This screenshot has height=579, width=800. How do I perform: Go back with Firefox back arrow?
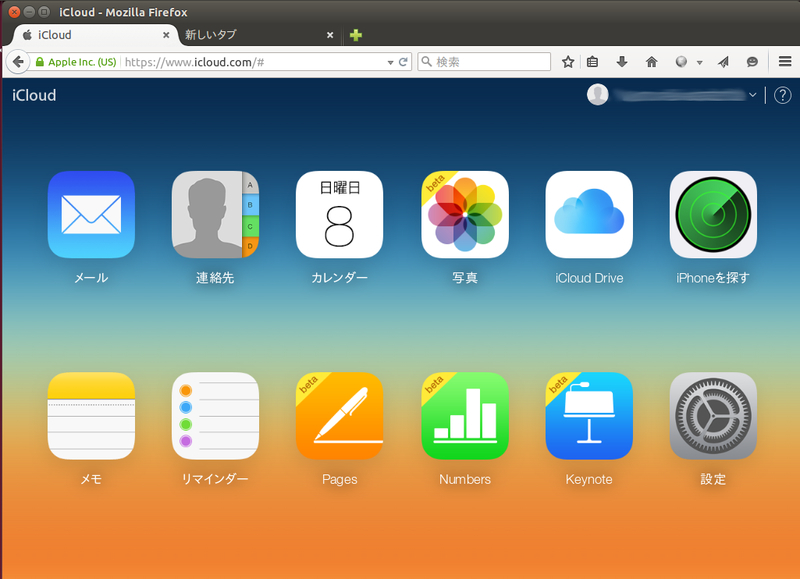click(18, 62)
